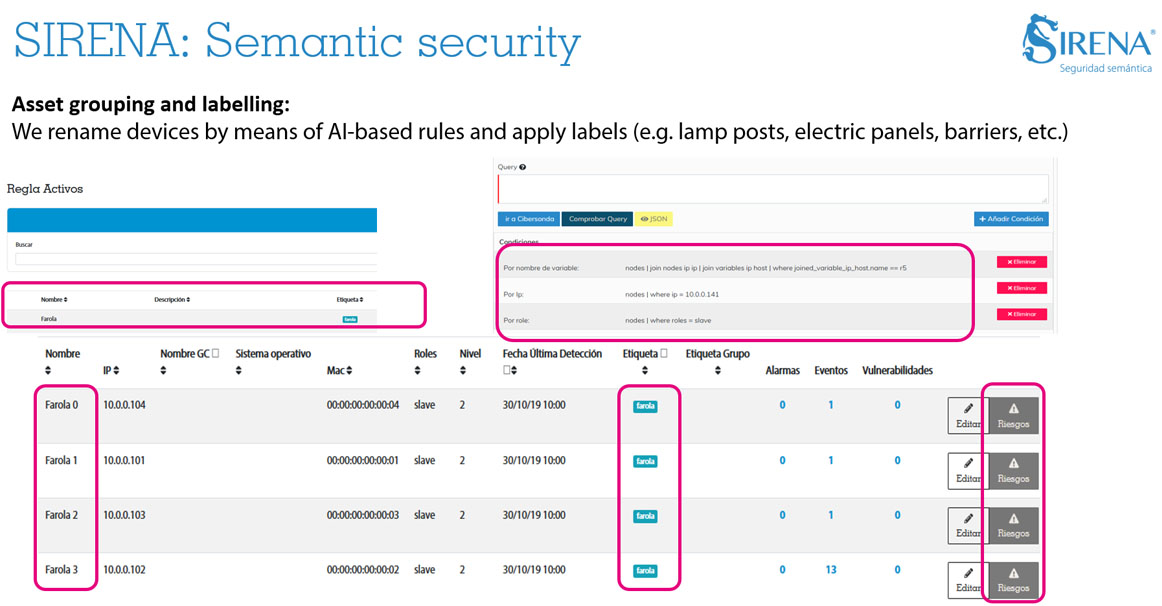Viewport: 1162px width, 606px height.
Task: Click the SIRENA logo
Action: pos(1086,43)
